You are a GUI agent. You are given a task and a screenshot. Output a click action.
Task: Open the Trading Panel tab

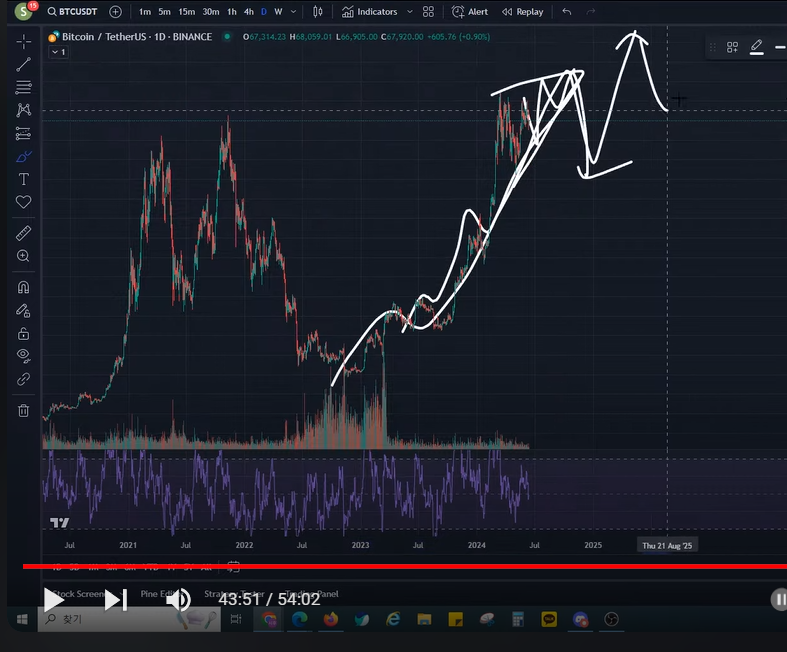312,594
